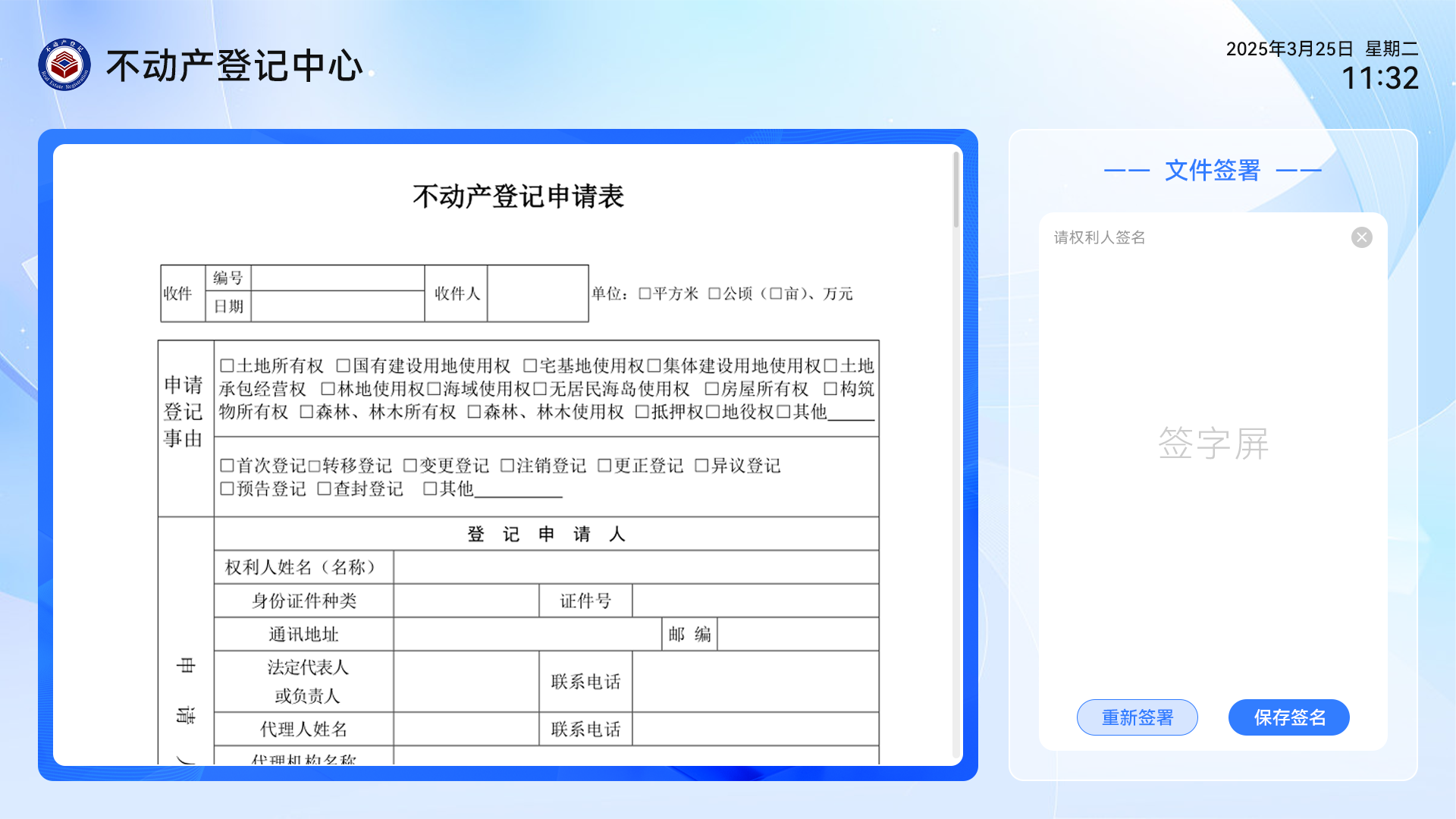Viewport: 1456px width, 819px height.
Task: Tick the 注销登记 checkbox
Action: point(507,466)
